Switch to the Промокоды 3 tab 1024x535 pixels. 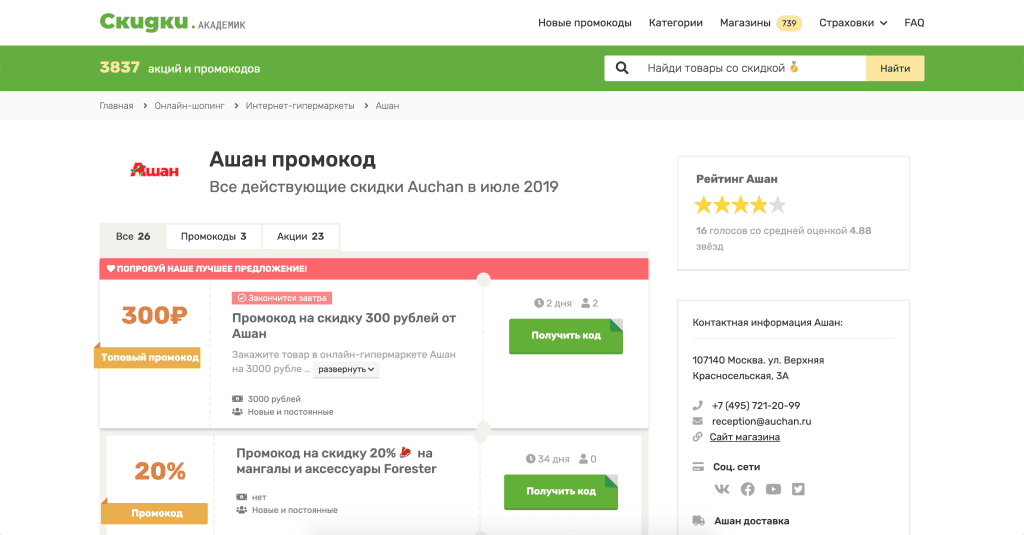pos(213,237)
